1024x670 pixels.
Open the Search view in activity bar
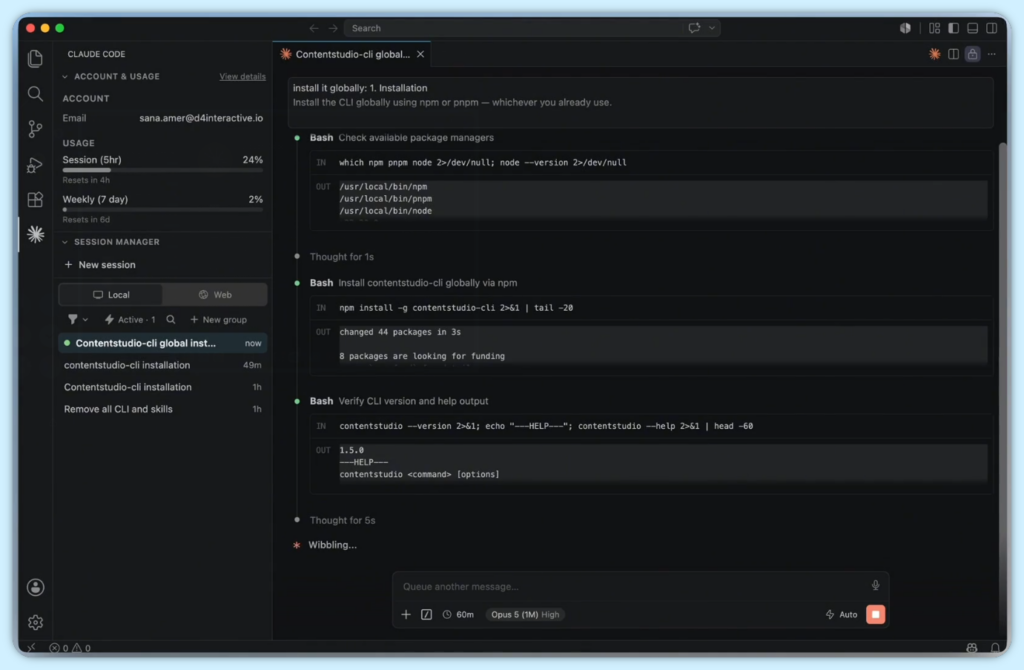pos(35,94)
